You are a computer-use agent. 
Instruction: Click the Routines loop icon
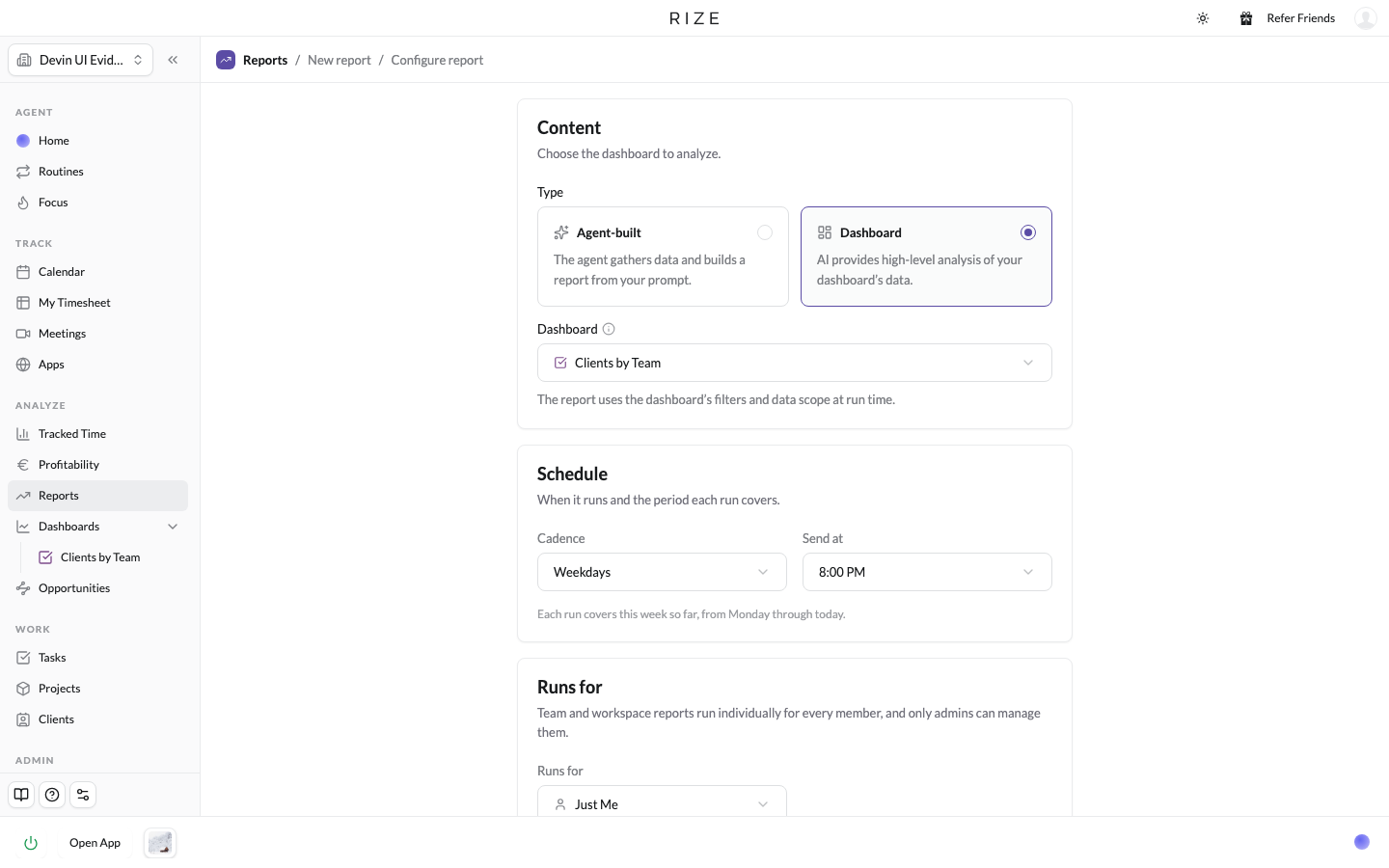[x=23, y=172]
